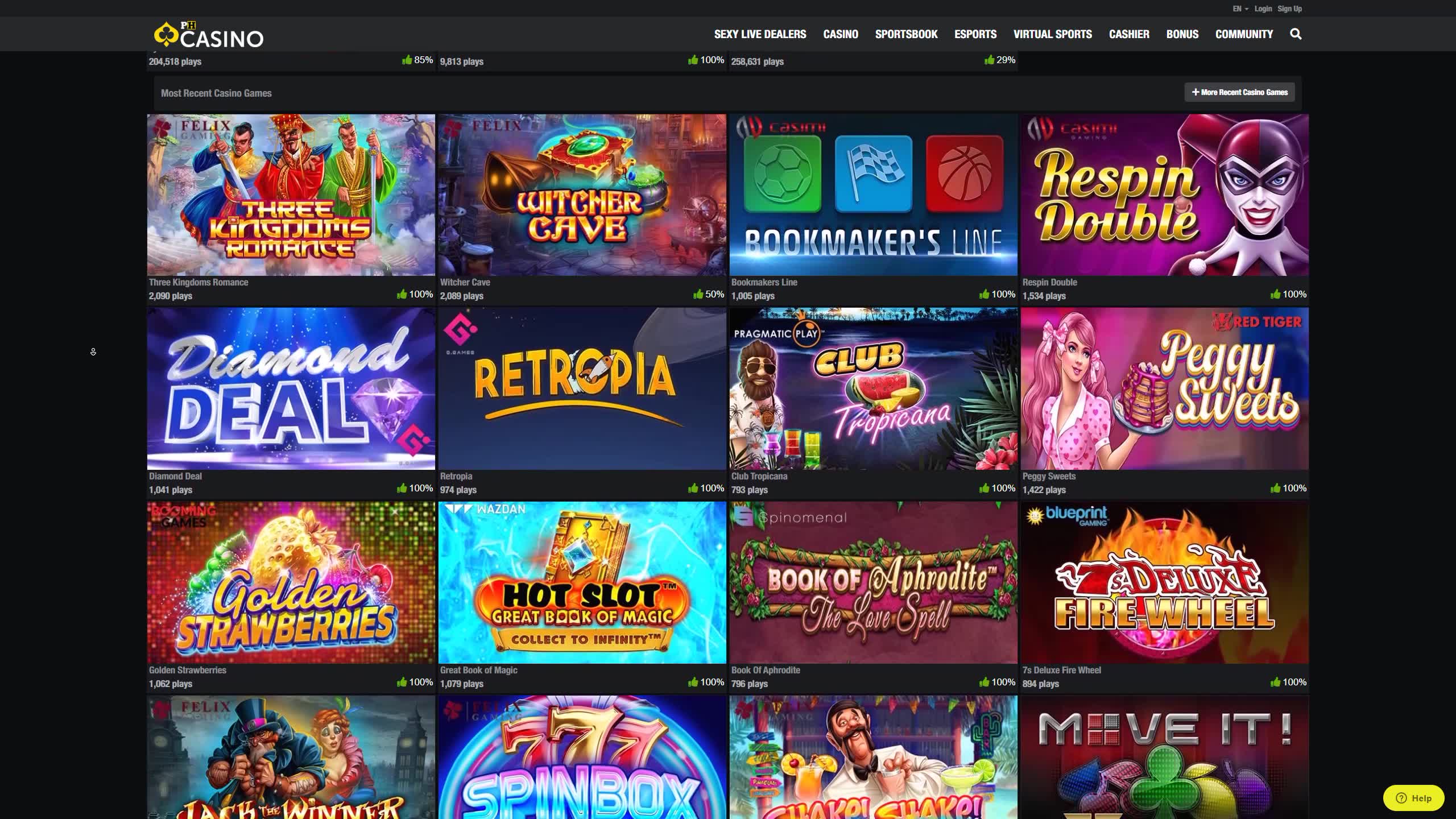This screenshot has width=1456, height=819.
Task: Open Spinbox 777 game thumbnail
Action: [582, 758]
